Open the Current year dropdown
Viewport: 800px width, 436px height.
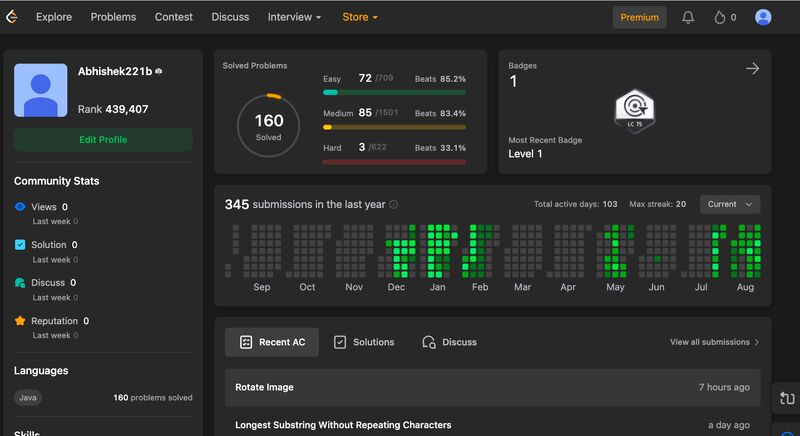pyautogui.click(x=729, y=204)
